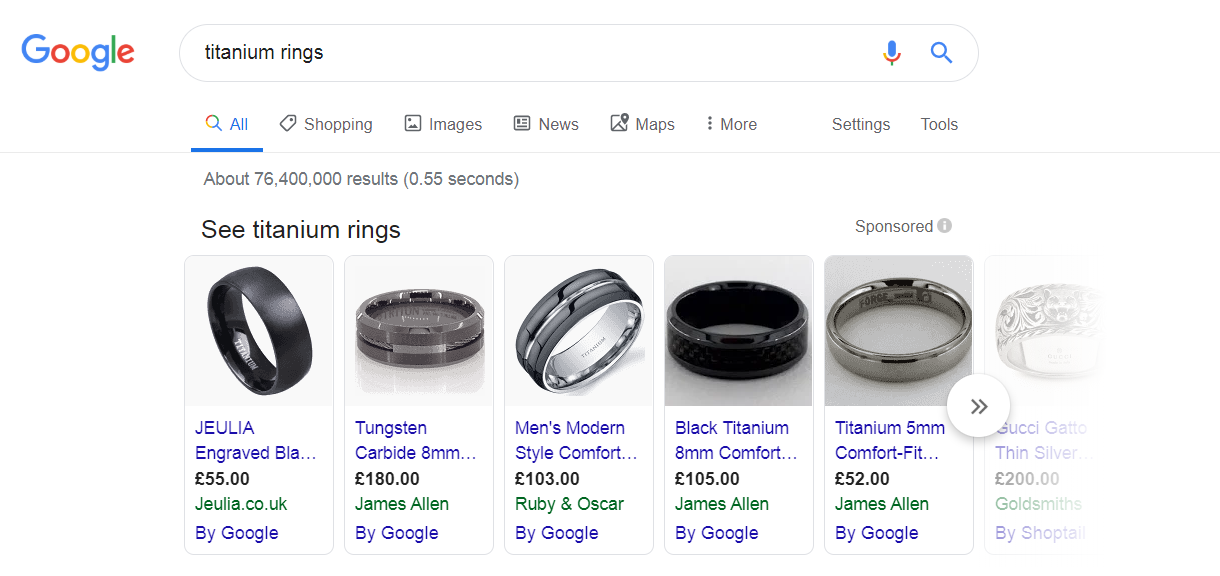
Task: Click the microphone voice search icon
Action: coord(892,53)
